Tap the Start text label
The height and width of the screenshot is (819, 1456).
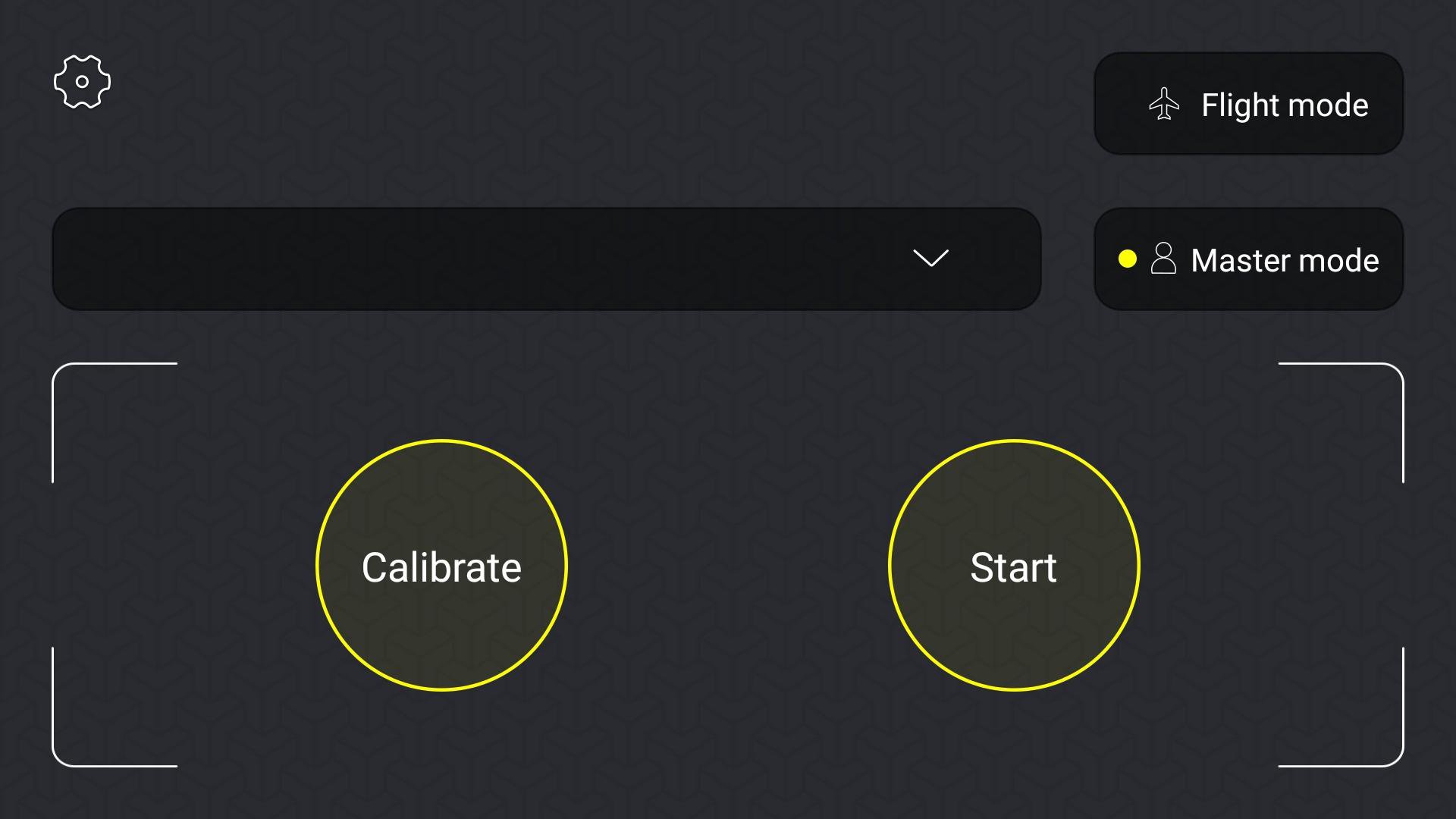point(1013,567)
